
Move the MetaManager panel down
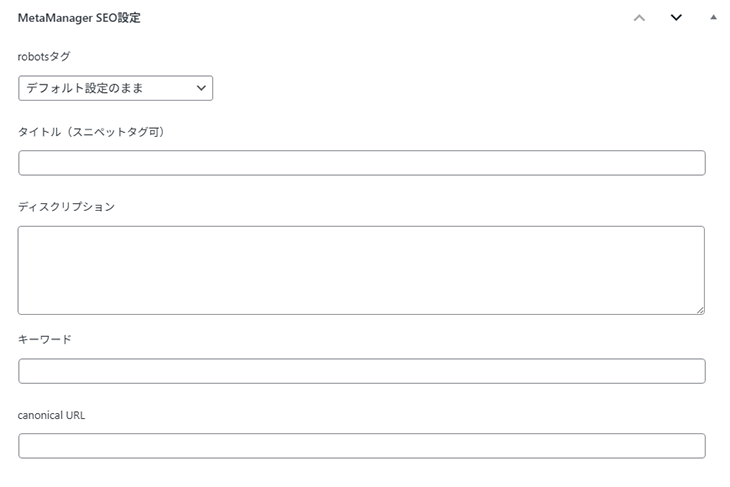point(676,17)
